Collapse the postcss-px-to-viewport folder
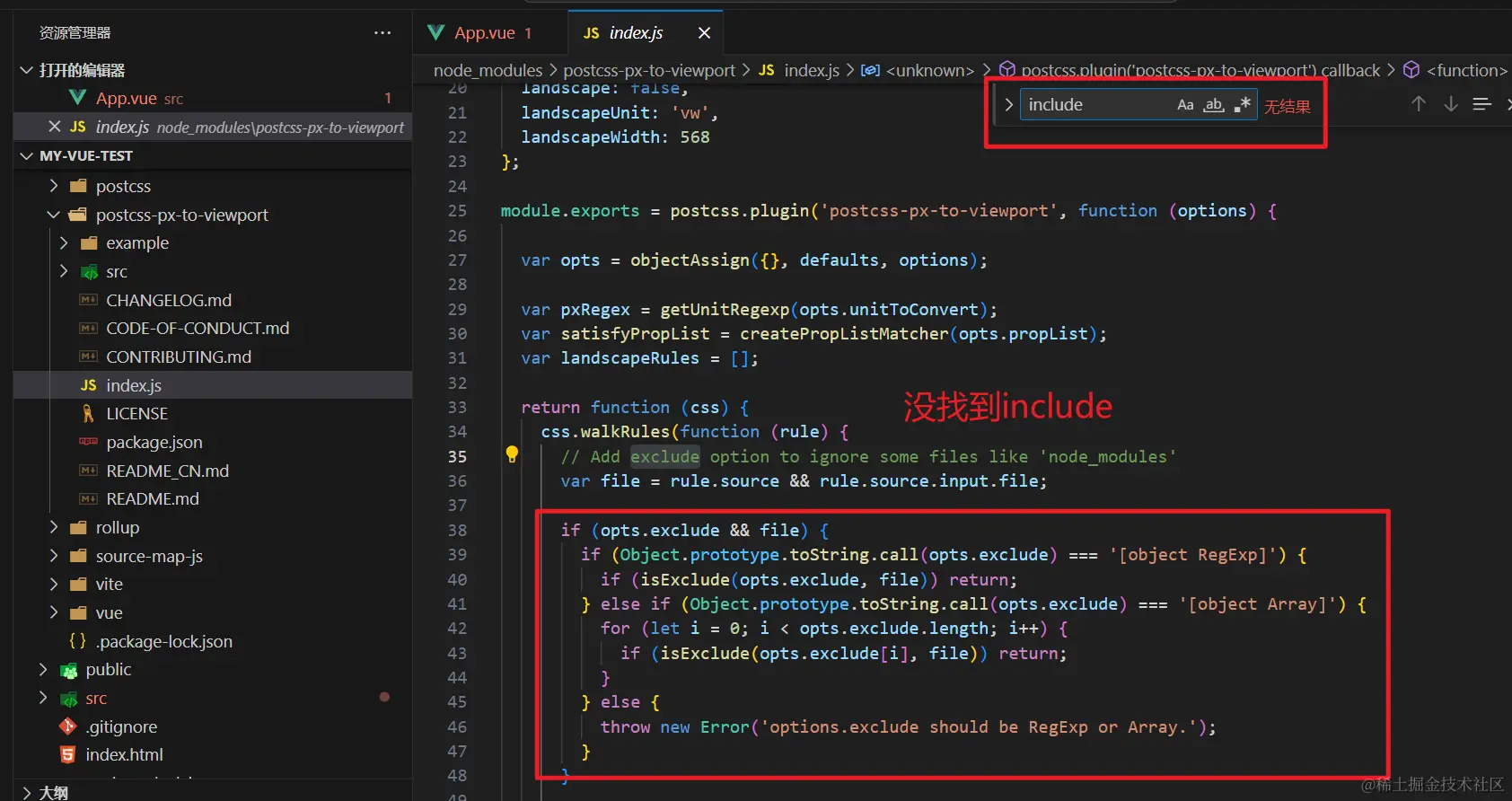The image size is (1512, 801). click(x=54, y=215)
